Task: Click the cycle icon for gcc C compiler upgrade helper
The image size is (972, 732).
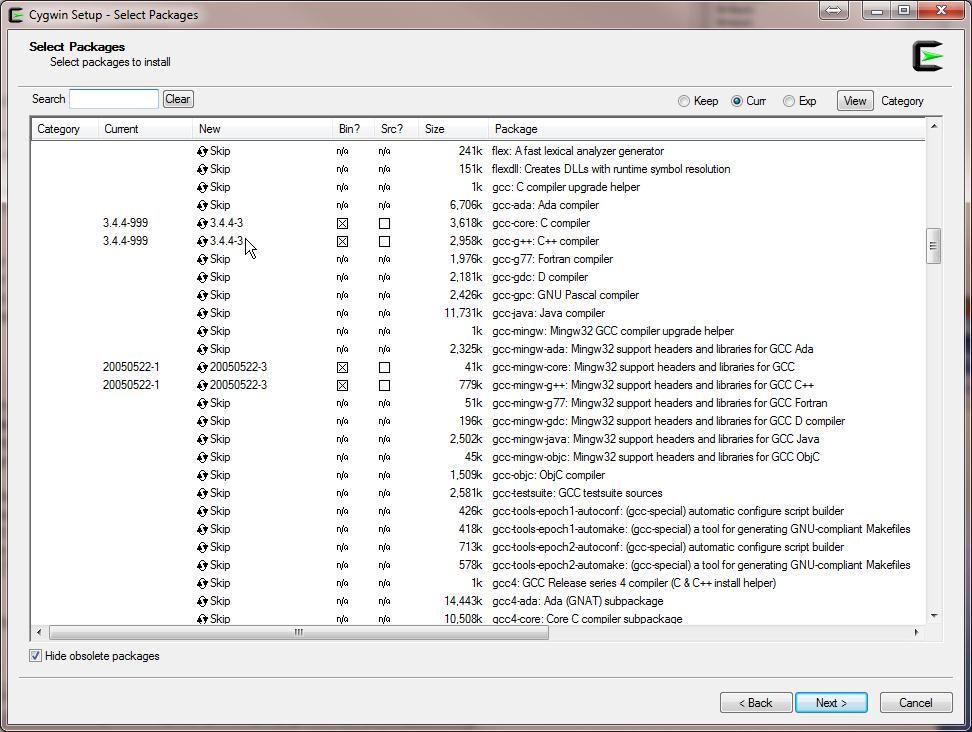Action: coord(202,187)
